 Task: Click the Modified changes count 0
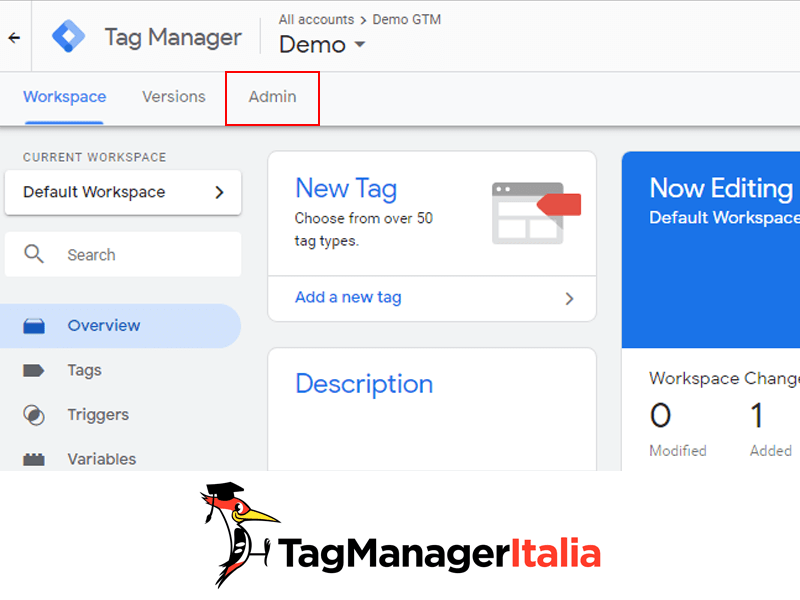pyautogui.click(x=660, y=415)
